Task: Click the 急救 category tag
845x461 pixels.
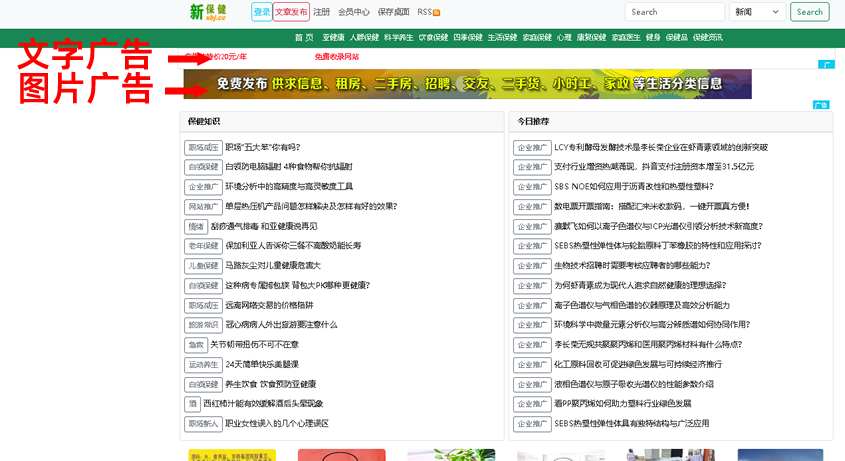Action: [195, 345]
